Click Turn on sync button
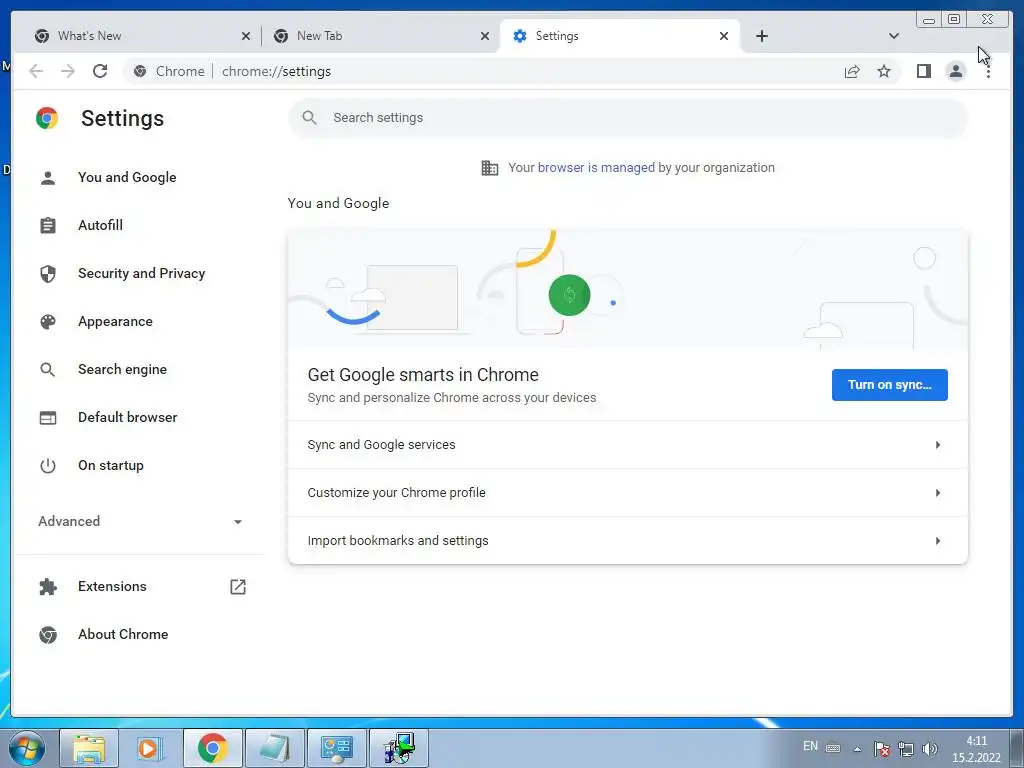 coord(889,385)
